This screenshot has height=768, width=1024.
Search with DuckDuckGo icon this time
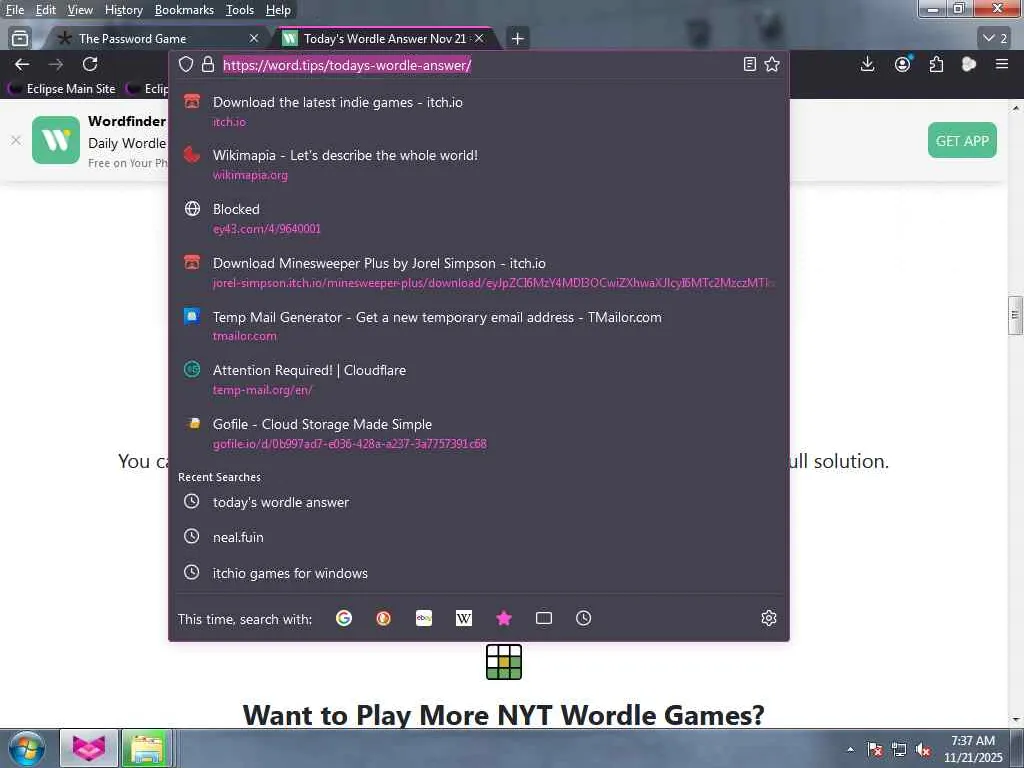tap(383, 618)
